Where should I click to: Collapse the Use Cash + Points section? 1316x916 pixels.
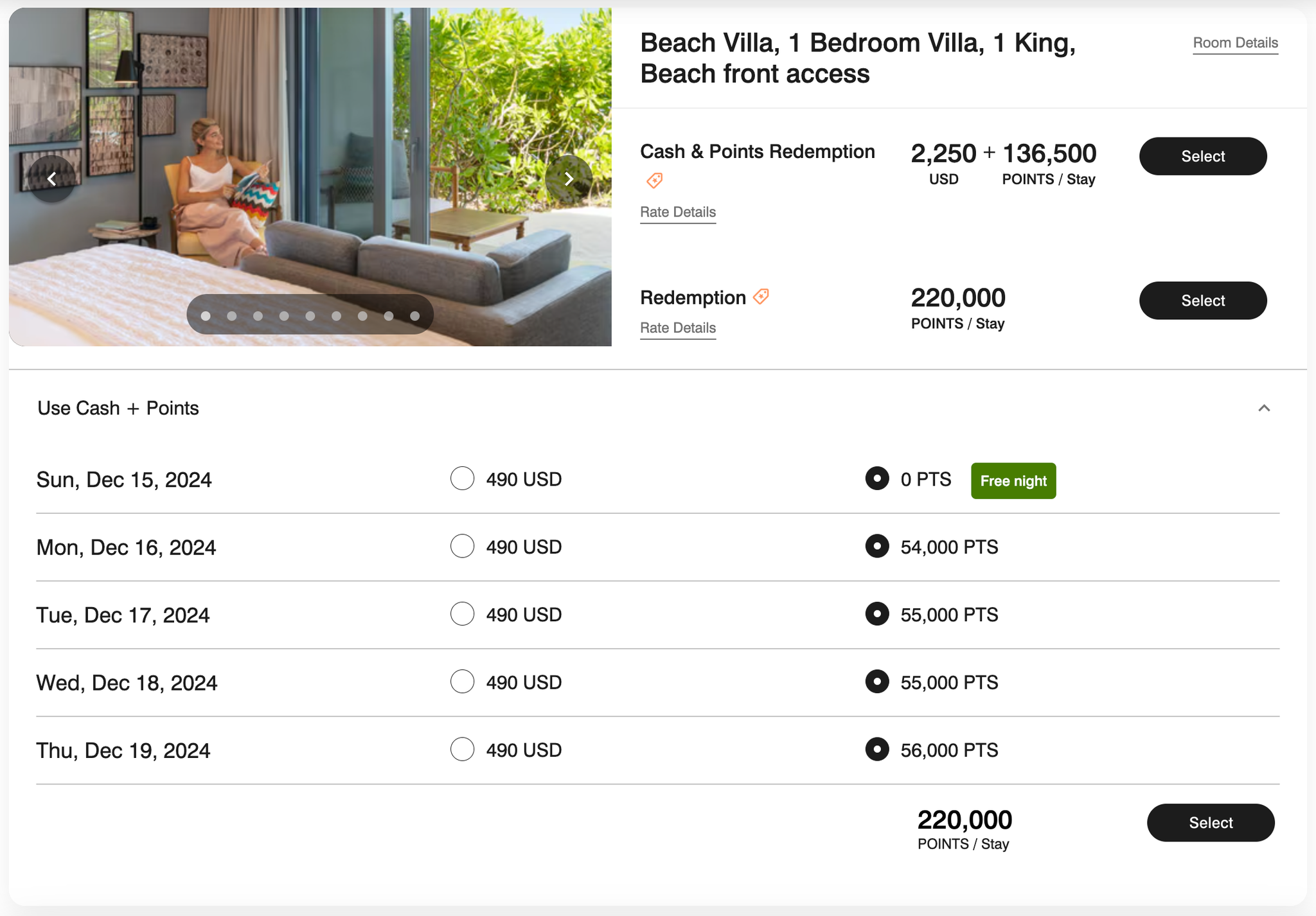coord(1265,408)
